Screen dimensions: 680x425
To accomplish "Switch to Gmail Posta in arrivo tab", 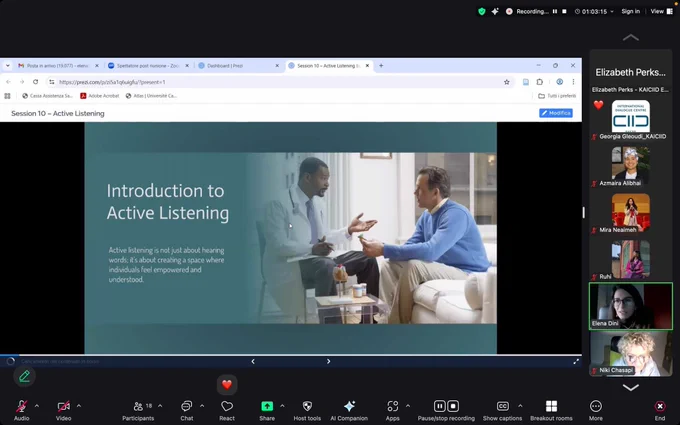I will pos(59,65).
